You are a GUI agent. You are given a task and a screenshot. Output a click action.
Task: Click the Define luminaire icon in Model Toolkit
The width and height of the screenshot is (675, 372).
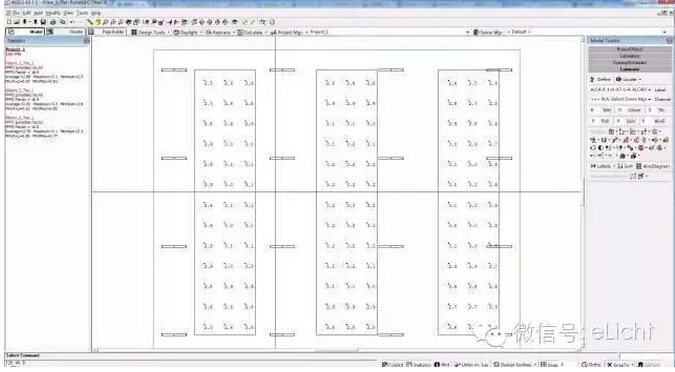[x=592, y=79]
